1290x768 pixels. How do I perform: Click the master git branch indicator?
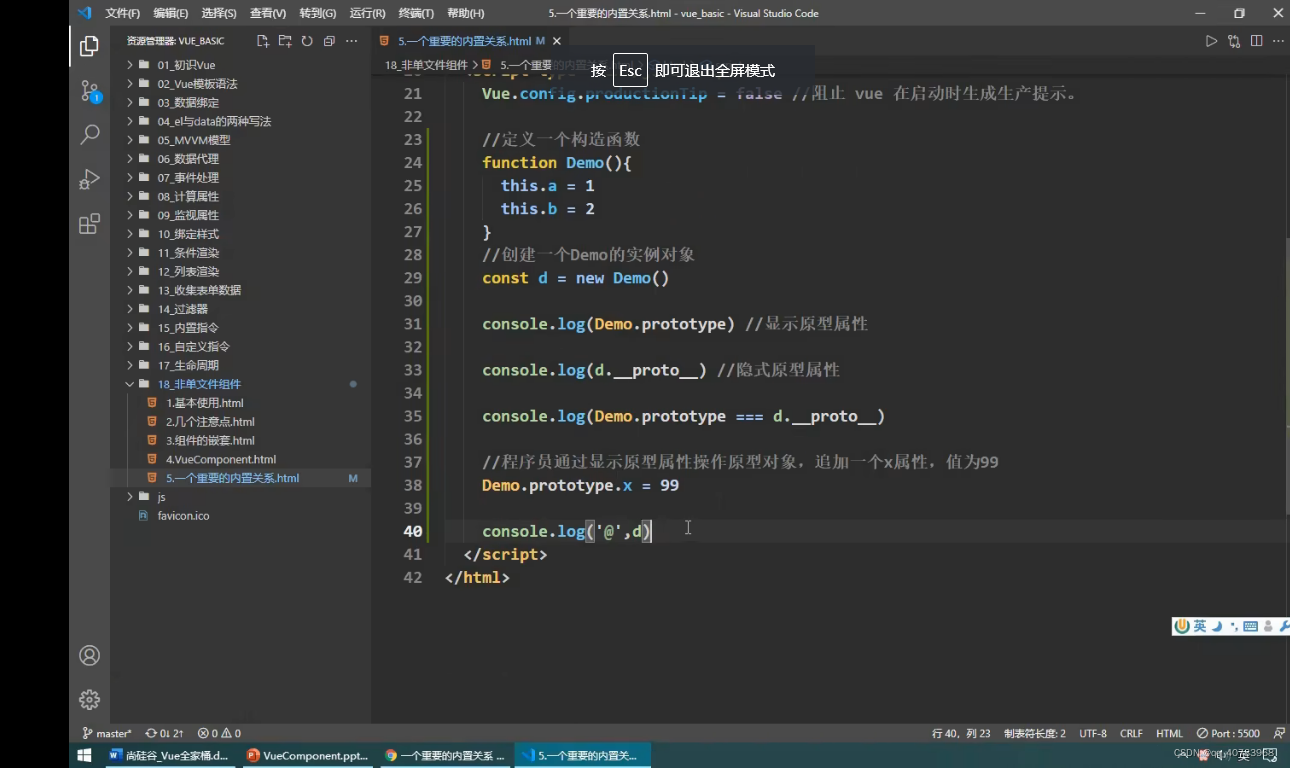tap(106, 733)
